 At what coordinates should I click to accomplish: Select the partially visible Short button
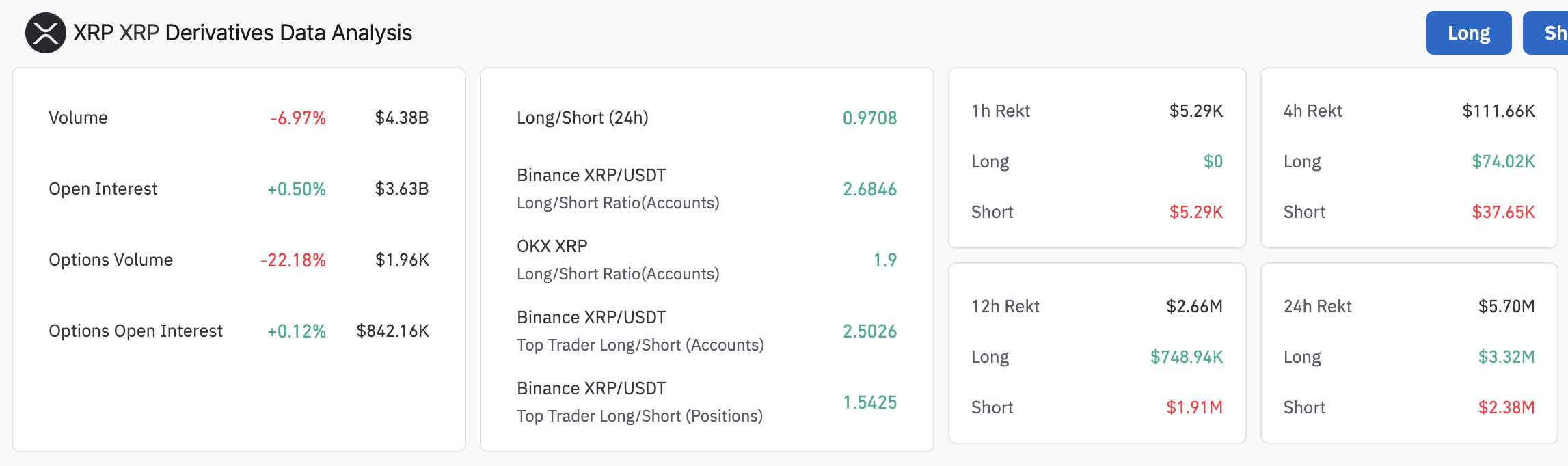pyautogui.click(x=1546, y=33)
